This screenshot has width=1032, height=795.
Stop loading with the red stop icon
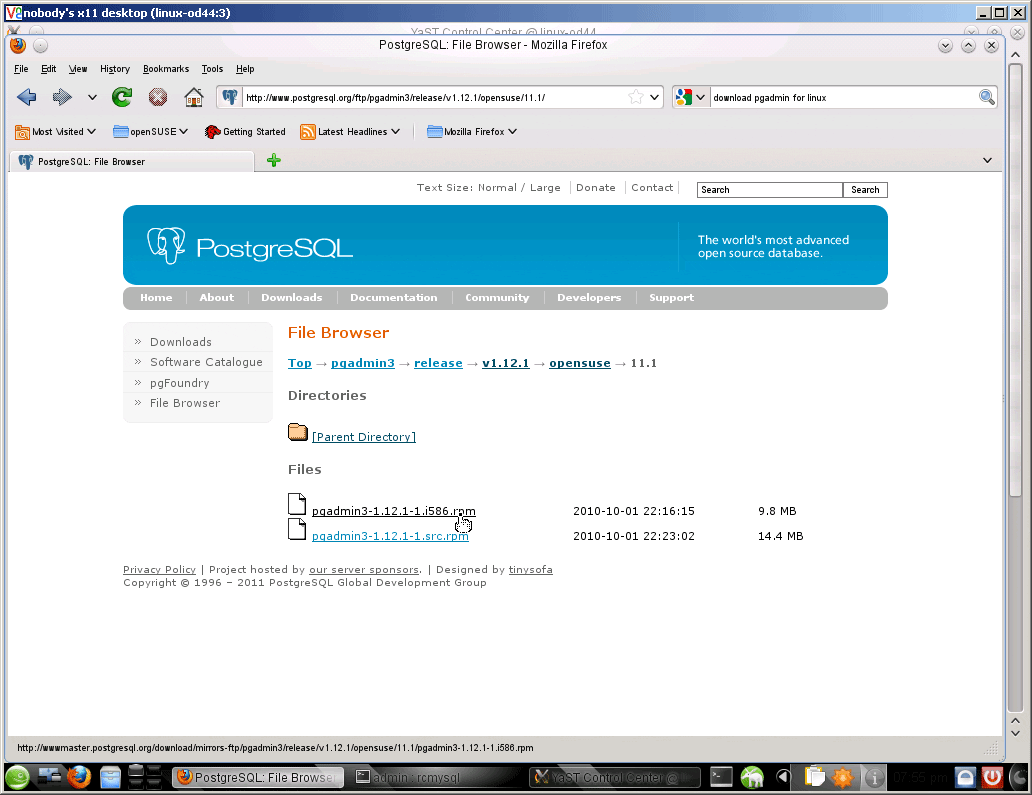click(158, 97)
